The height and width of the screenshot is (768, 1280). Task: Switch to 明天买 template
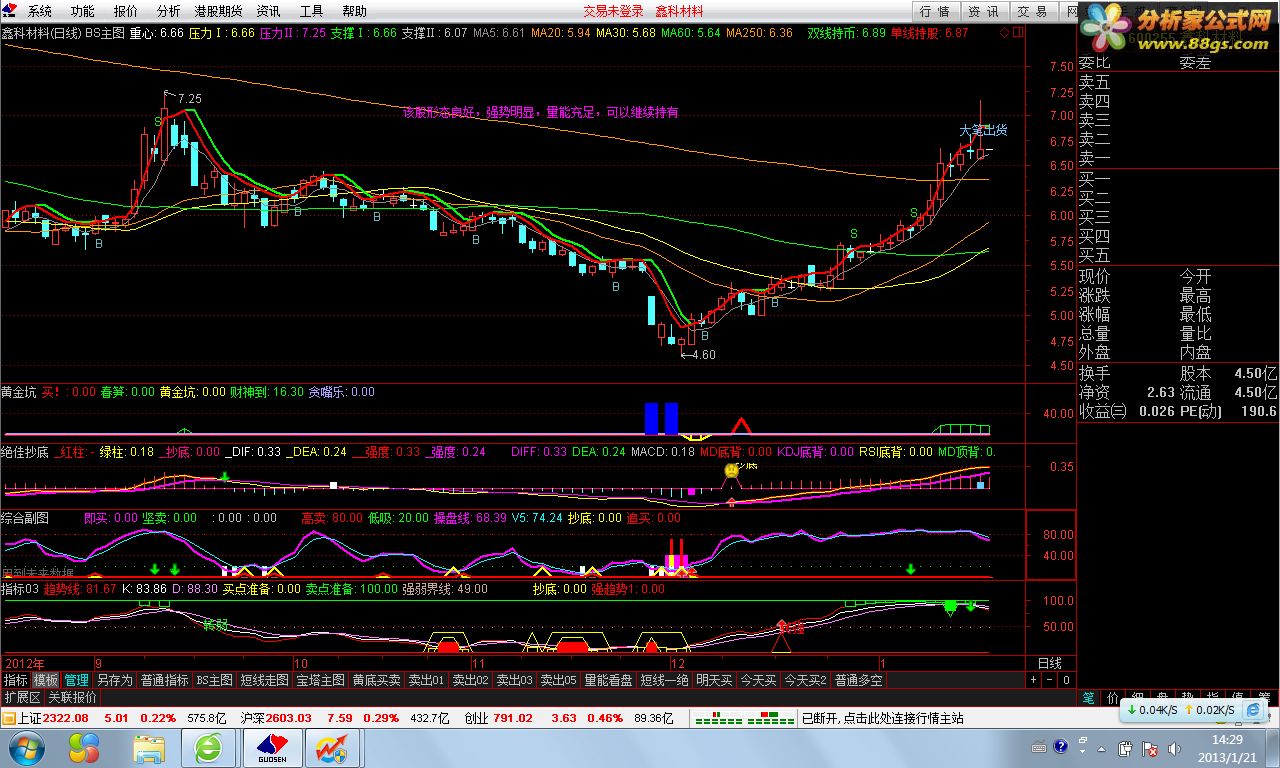tap(715, 680)
